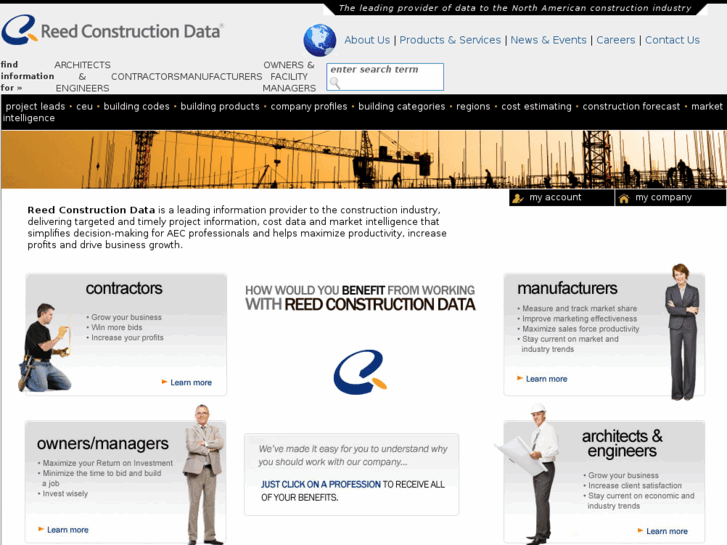This screenshot has width=727, height=545.
Task: Go to News & Events
Action: click(548, 40)
